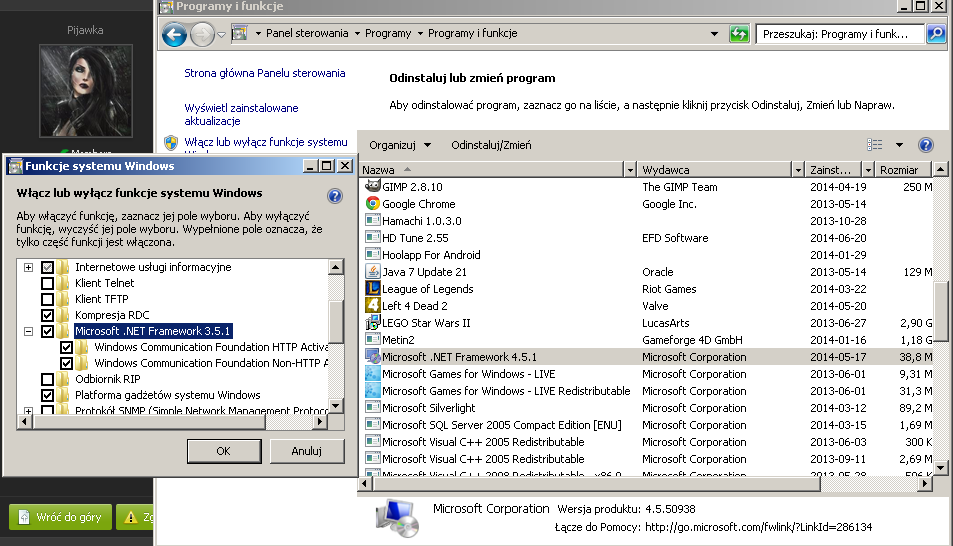Click the change view icon in toolbar

coord(875,145)
